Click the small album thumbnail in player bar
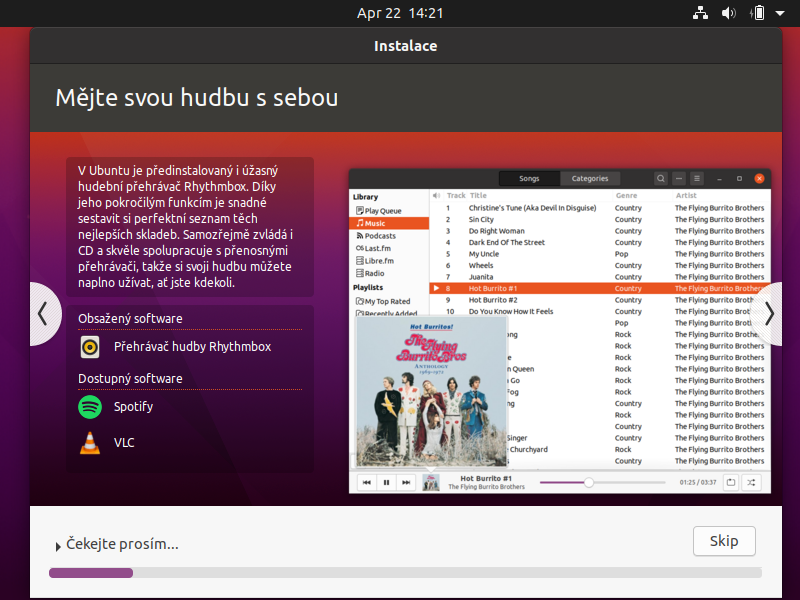Image resolution: width=800 pixels, height=600 pixels. pos(431,483)
